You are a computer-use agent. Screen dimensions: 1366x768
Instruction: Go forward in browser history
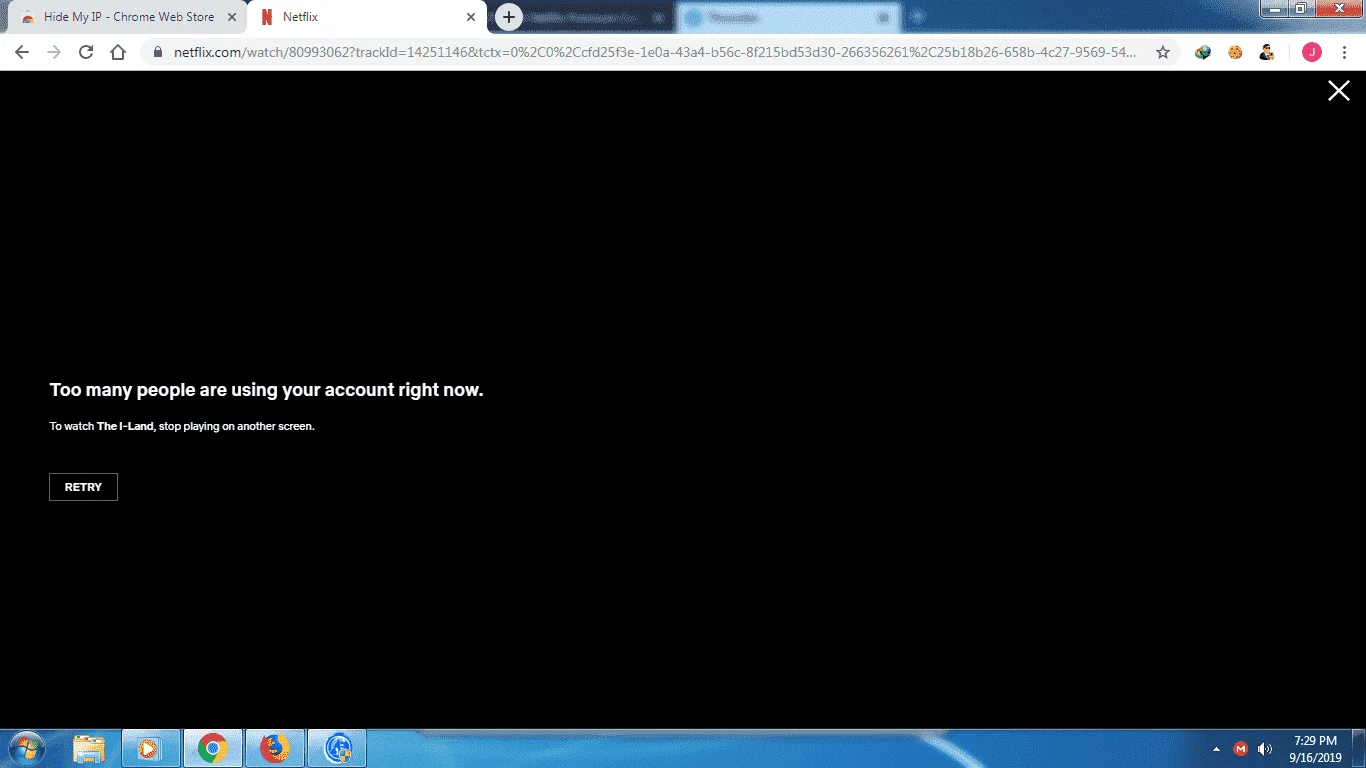pyautogui.click(x=54, y=52)
